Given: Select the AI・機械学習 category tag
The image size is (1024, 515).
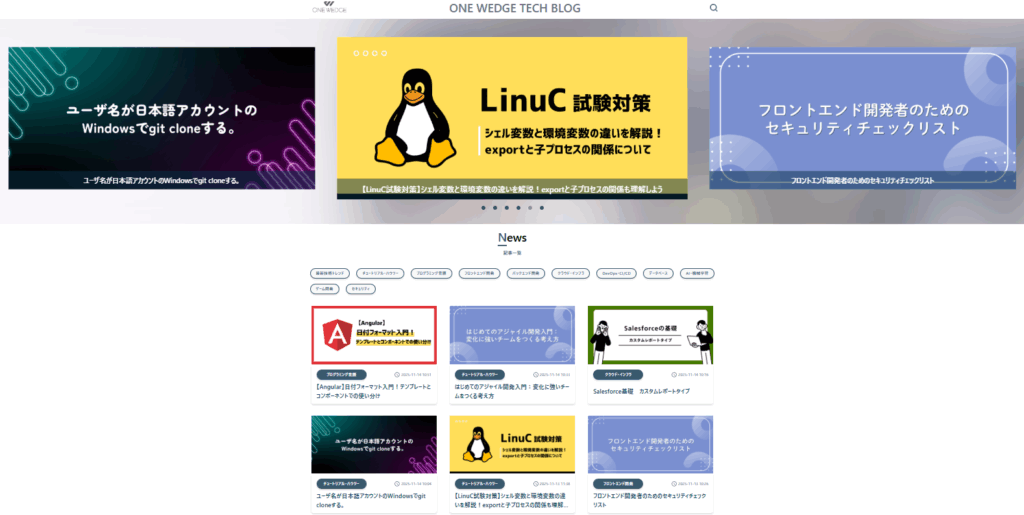Looking at the screenshot, I should [697, 273].
